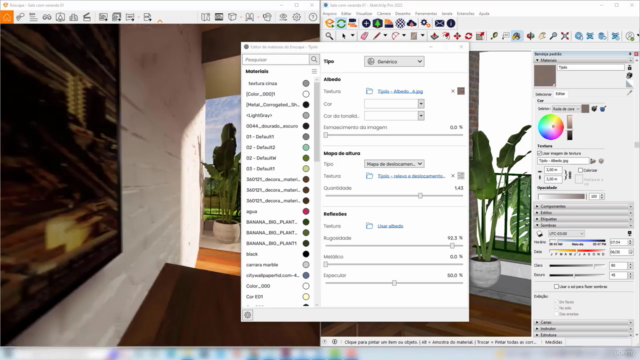Open Enscape visual settings eye icon
This screenshot has width=640, height=360.
[x=283, y=17]
